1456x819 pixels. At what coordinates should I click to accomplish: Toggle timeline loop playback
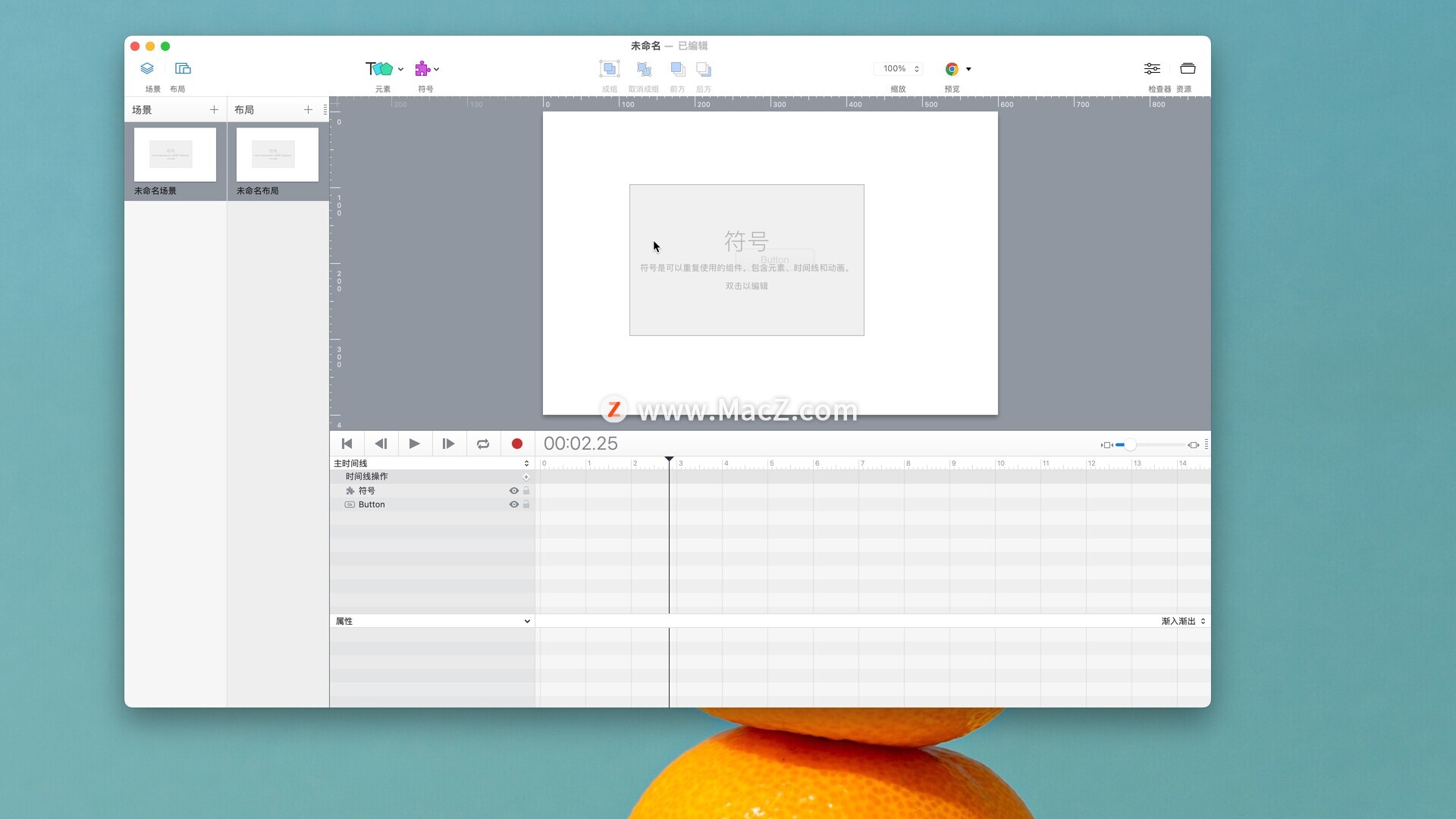pos(483,444)
